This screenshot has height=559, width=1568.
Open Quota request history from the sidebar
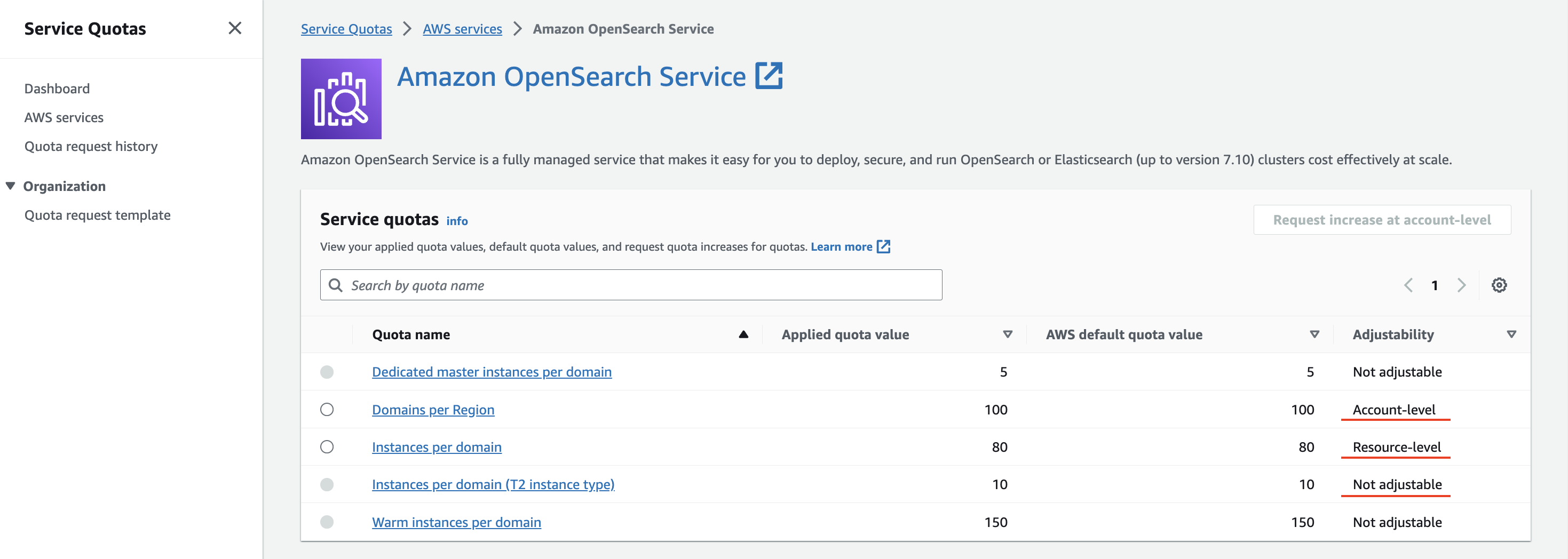pos(91,146)
